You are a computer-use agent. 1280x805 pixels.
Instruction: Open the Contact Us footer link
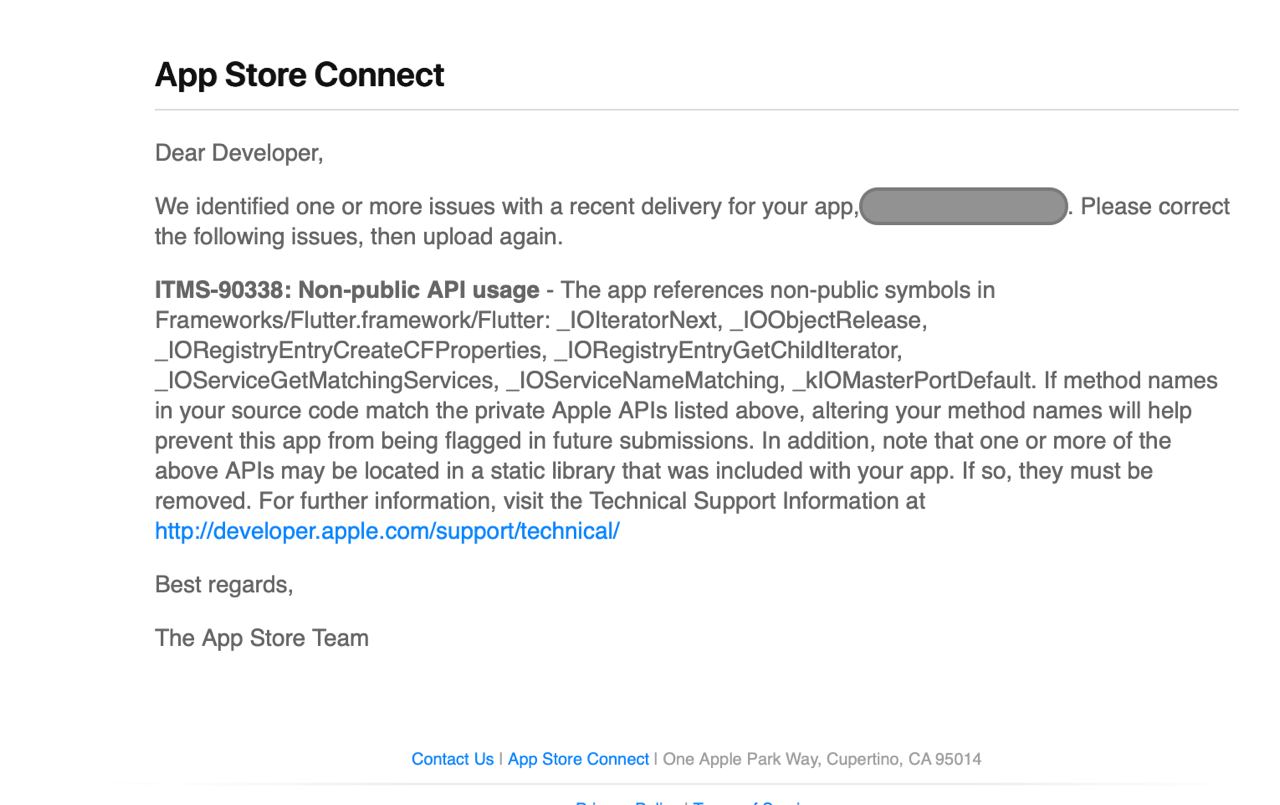click(x=452, y=759)
